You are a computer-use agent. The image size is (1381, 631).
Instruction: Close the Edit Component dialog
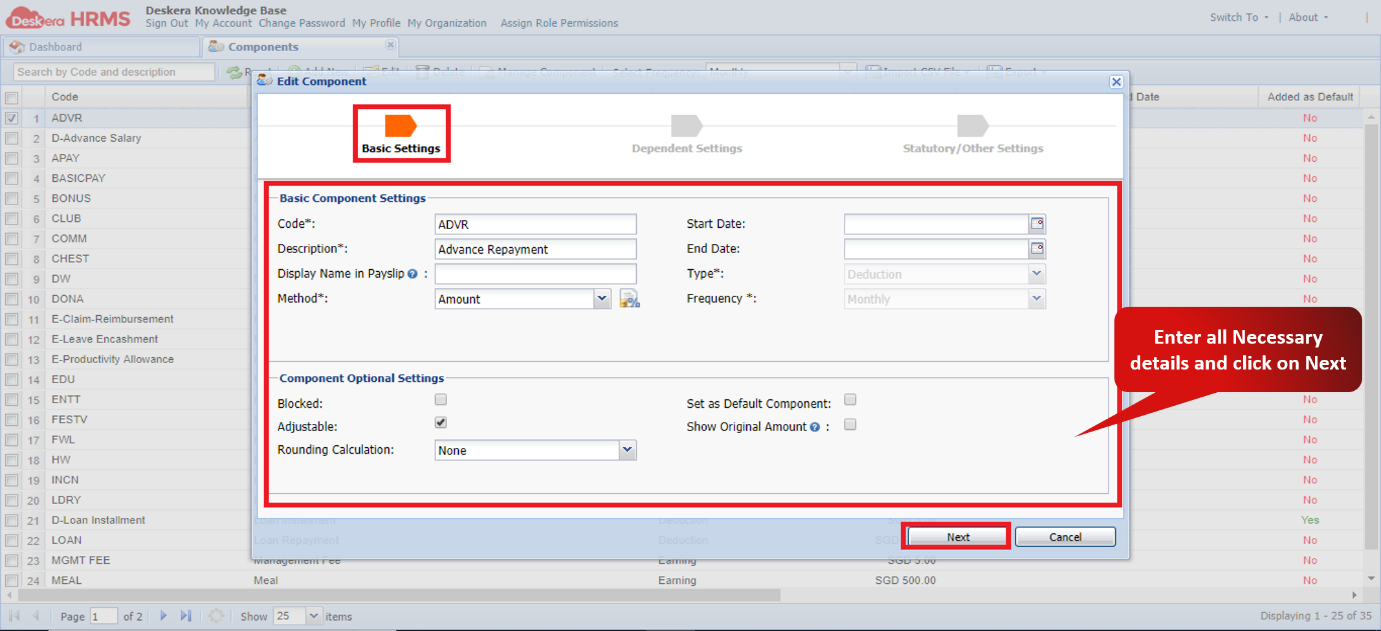coord(1116,81)
